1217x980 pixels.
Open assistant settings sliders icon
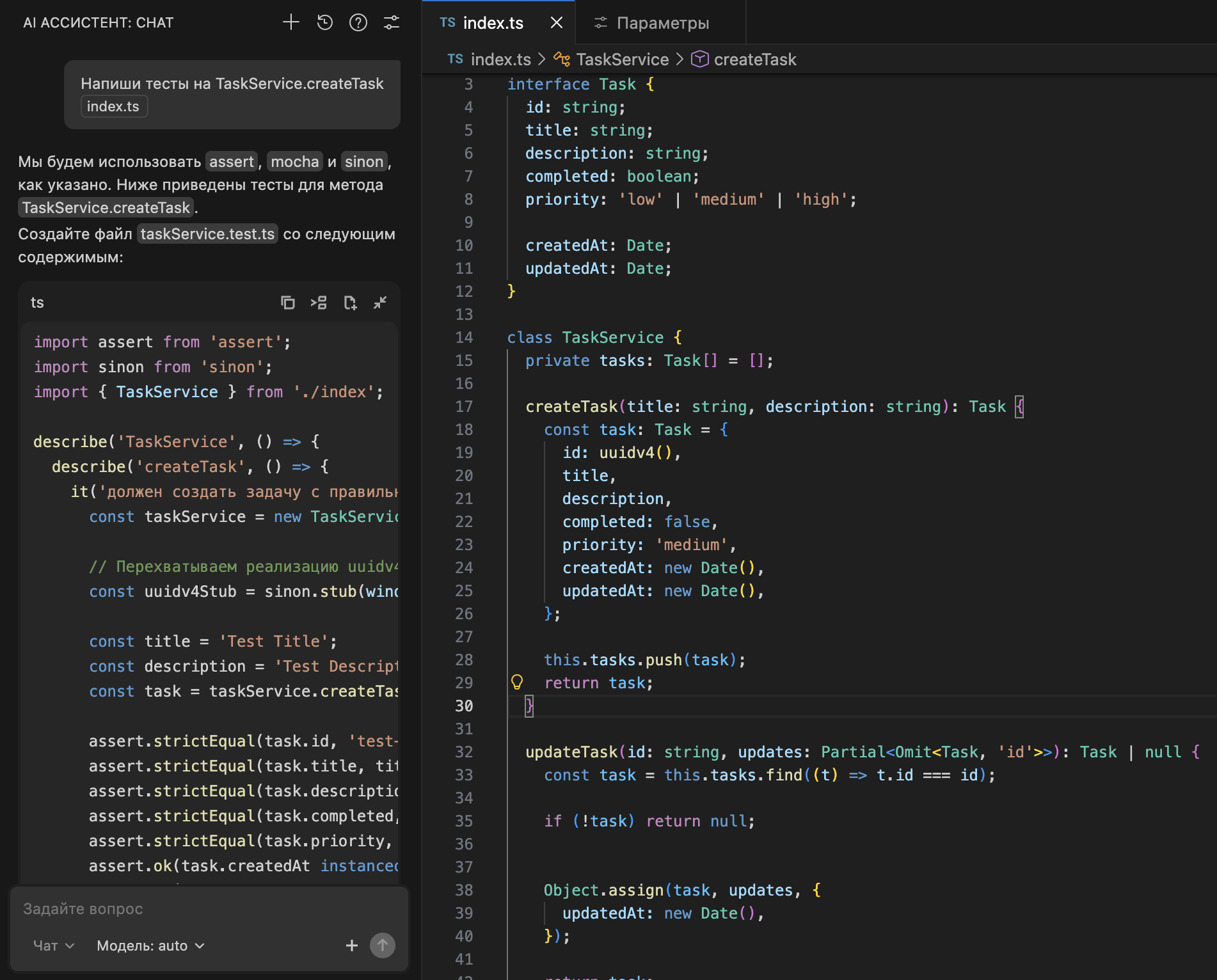[x=392, y=22]
